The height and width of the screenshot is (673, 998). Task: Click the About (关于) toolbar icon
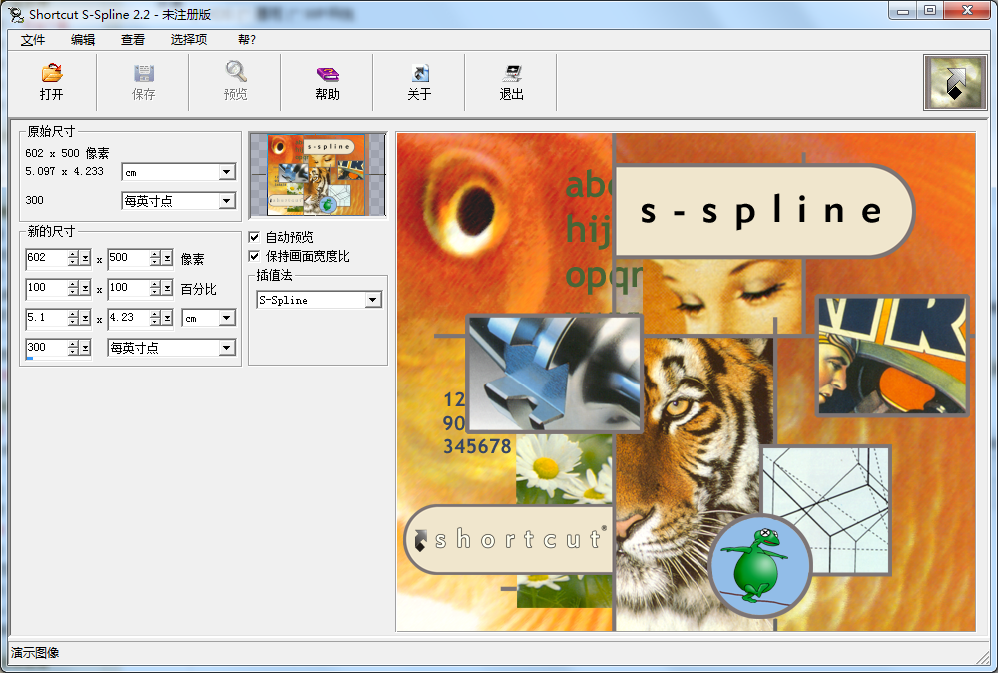tap(420, 73)
